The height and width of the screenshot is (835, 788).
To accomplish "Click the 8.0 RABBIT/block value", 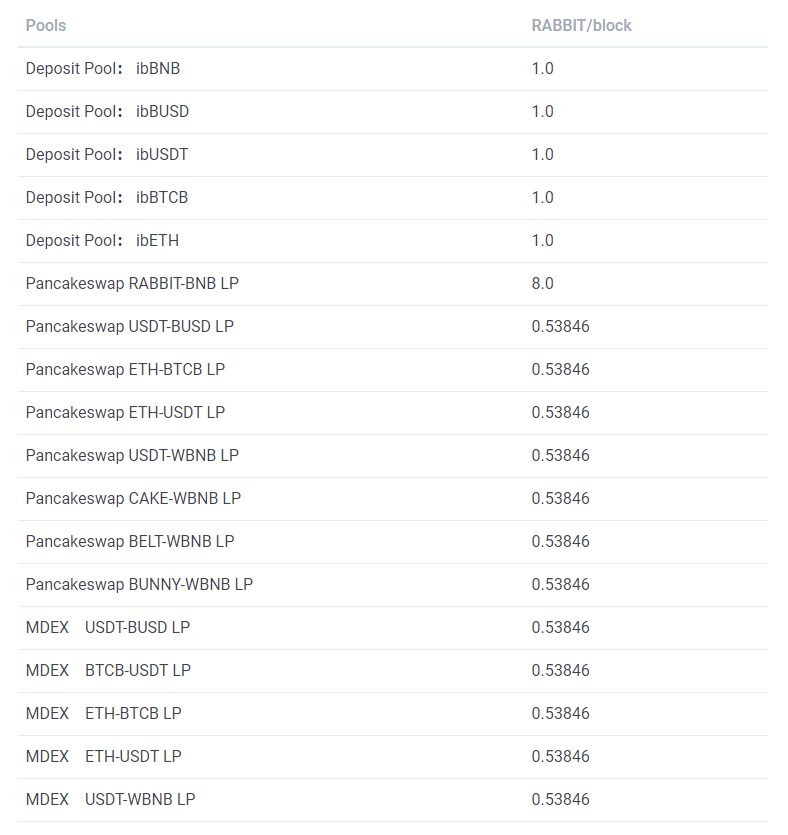I will click(x=543, y=283).
